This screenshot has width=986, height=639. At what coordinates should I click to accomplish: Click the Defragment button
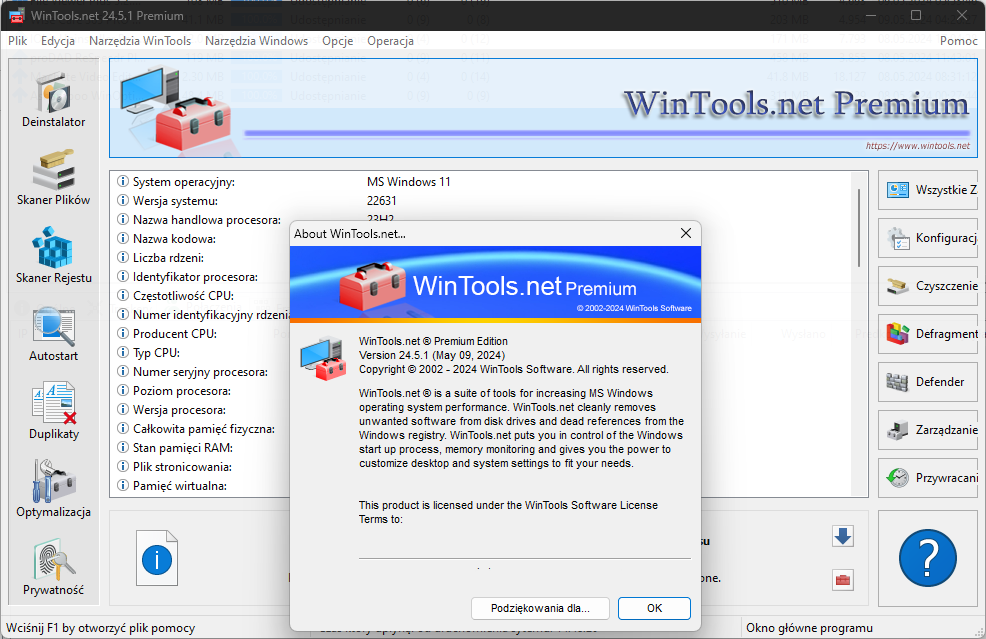(x=928, y=334)
